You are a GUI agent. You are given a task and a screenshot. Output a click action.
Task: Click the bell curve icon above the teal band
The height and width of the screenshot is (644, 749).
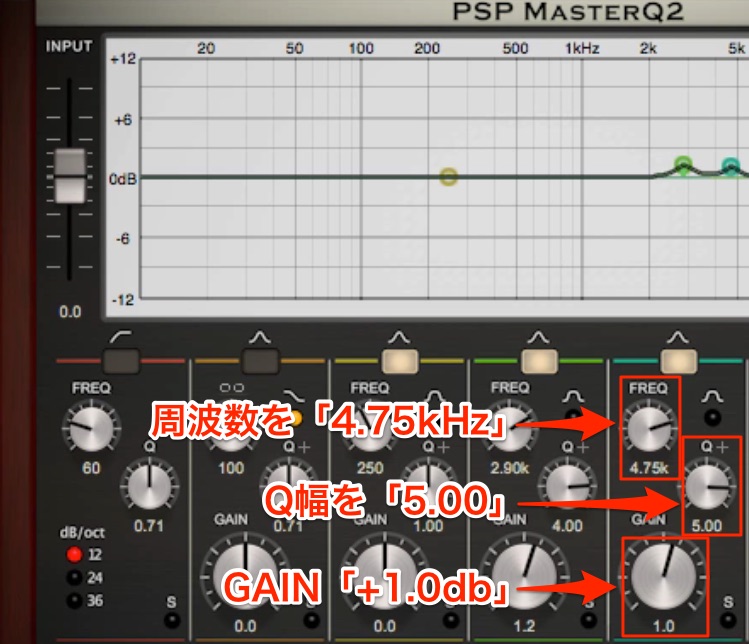[x=677, y=337]
